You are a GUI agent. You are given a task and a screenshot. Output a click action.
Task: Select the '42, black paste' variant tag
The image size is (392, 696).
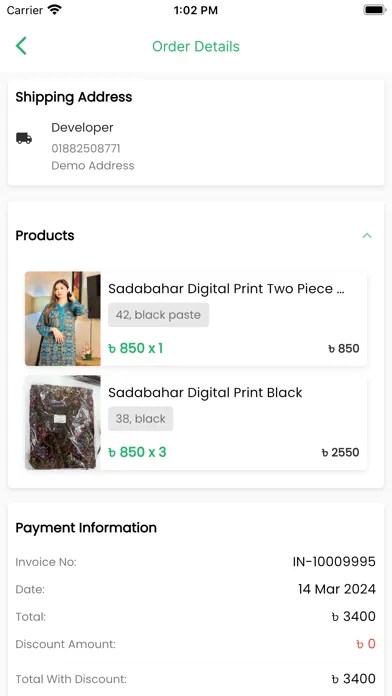pos(158,315)
